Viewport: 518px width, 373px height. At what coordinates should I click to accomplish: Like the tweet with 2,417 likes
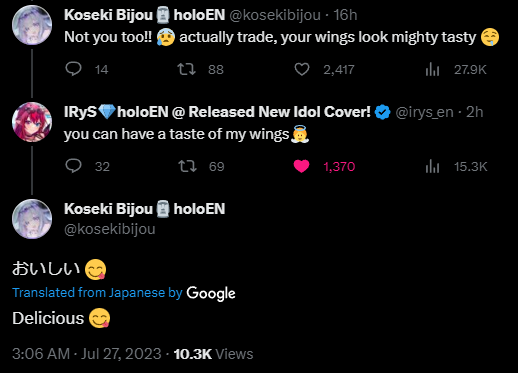[302, 69]
